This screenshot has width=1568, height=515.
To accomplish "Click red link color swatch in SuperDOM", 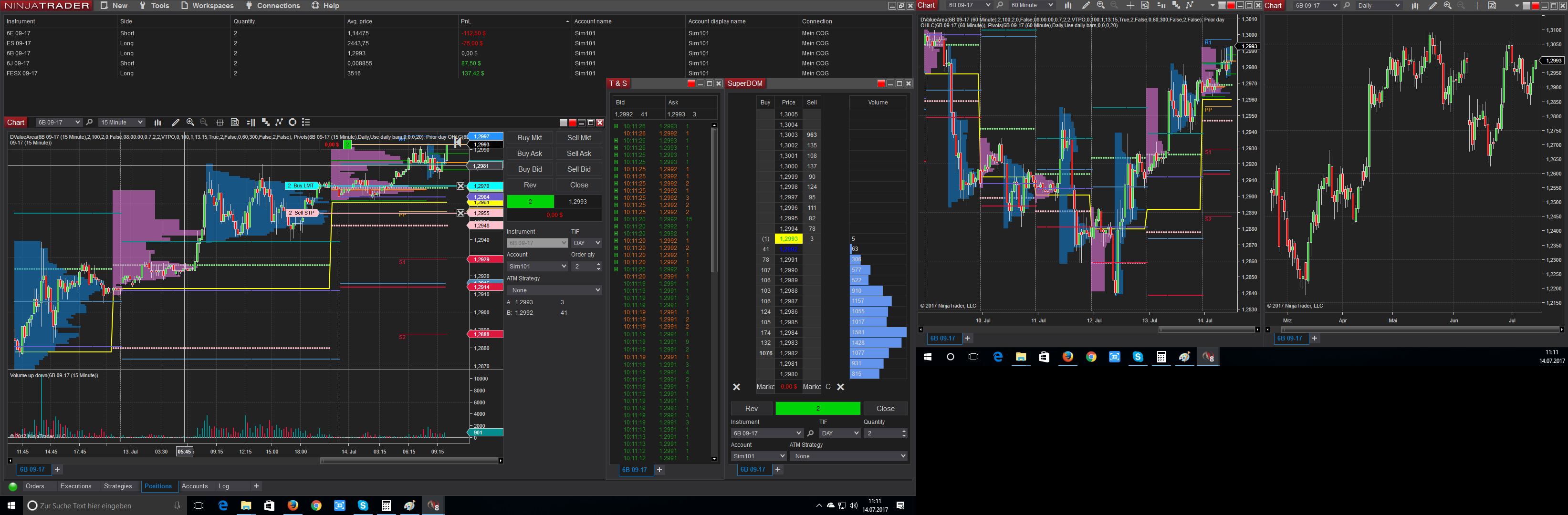I will tap(881, 83).
